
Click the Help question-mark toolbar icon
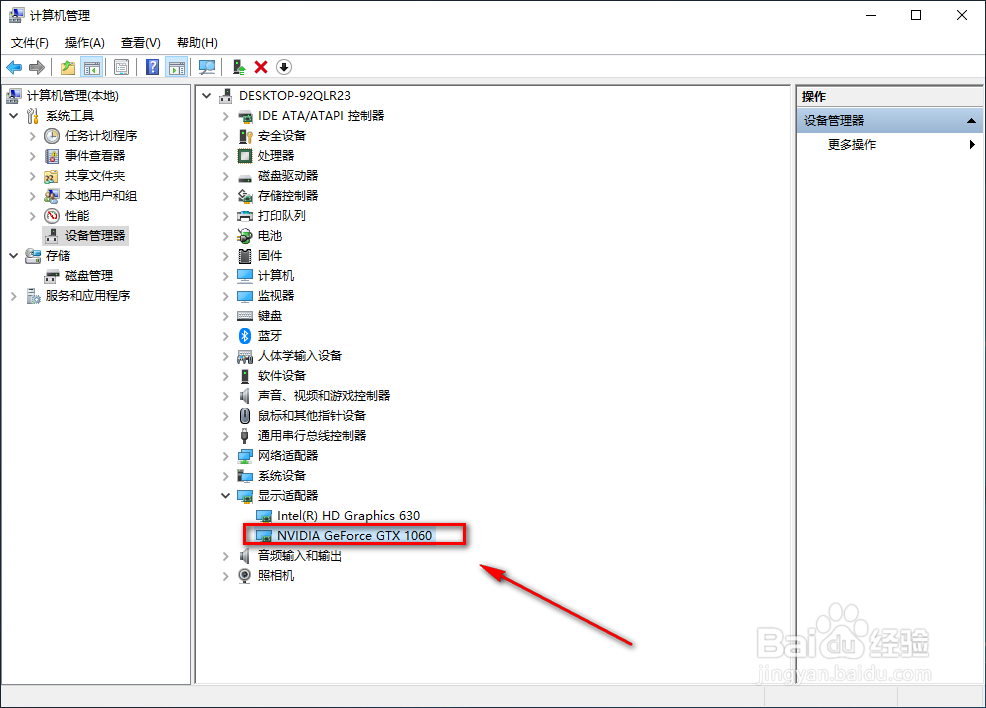pos(151,66)
